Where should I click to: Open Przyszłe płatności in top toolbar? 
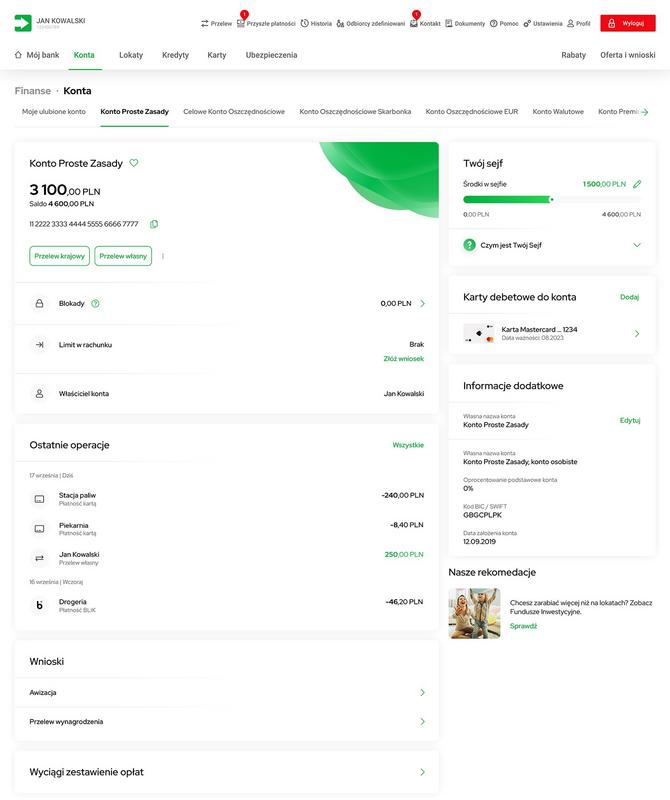[x=265, y=23]
